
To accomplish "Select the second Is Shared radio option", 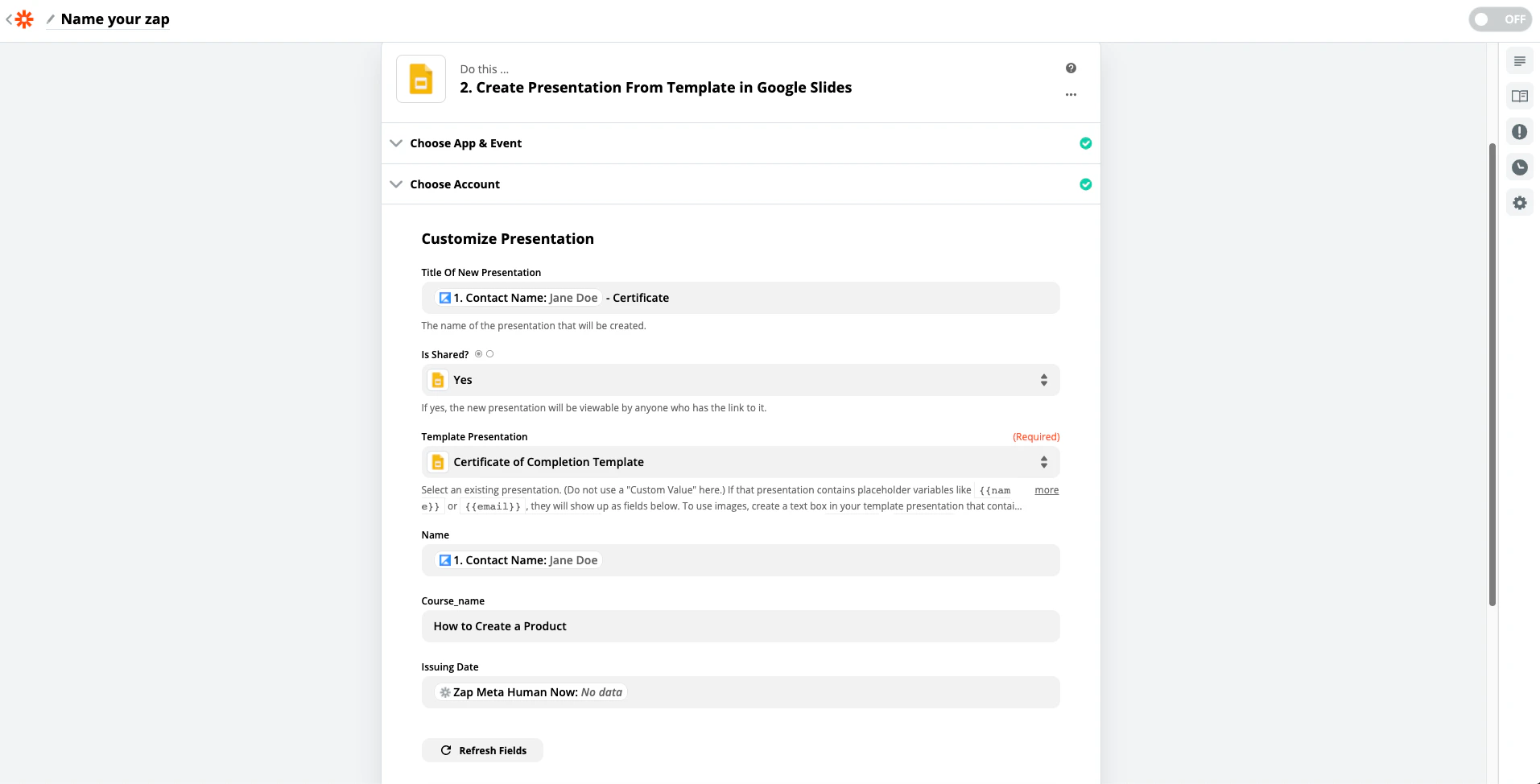I will point(489,354).
